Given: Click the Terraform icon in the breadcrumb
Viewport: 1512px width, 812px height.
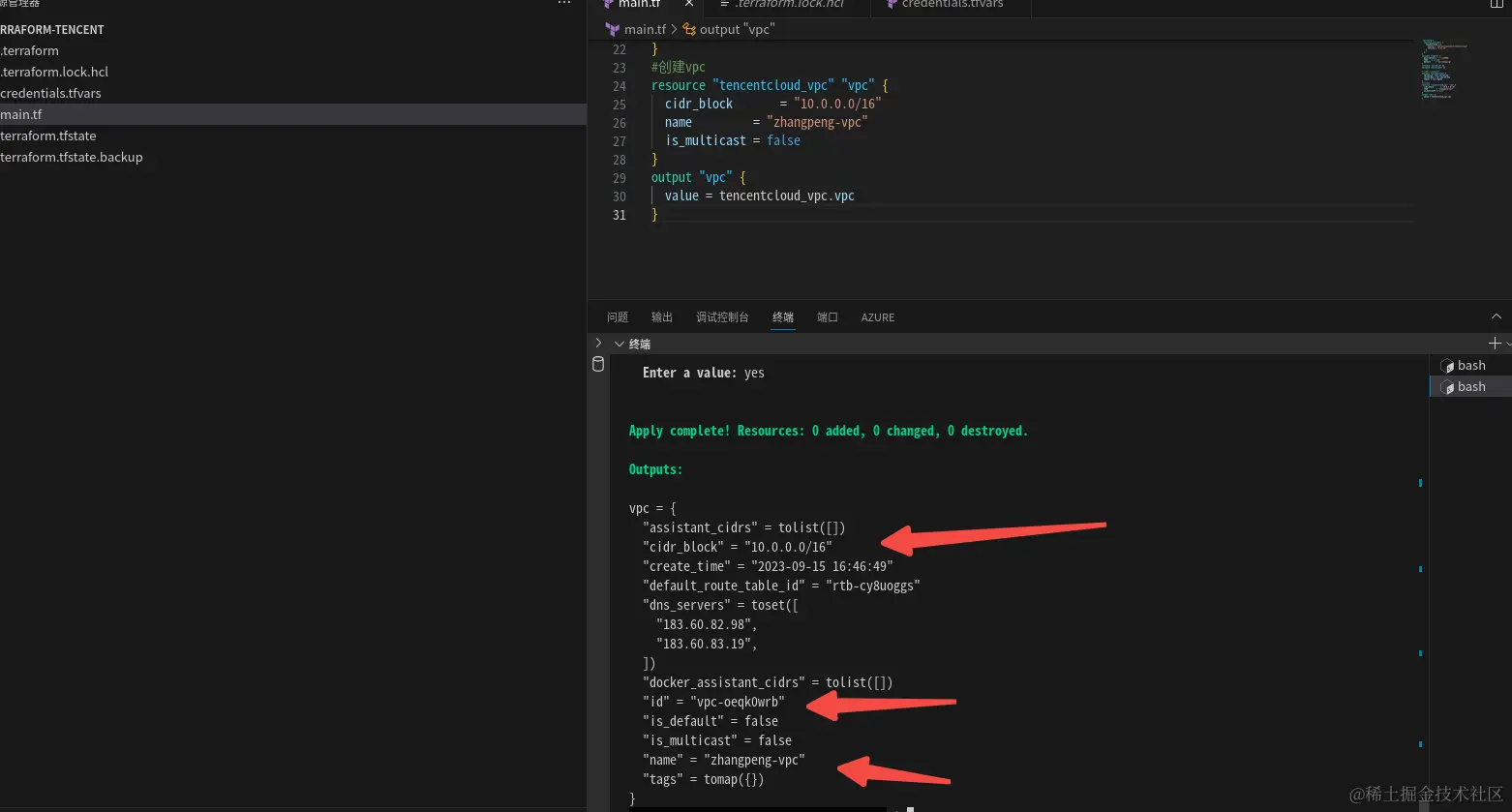Looking at the screenshot, I should 613,29.
